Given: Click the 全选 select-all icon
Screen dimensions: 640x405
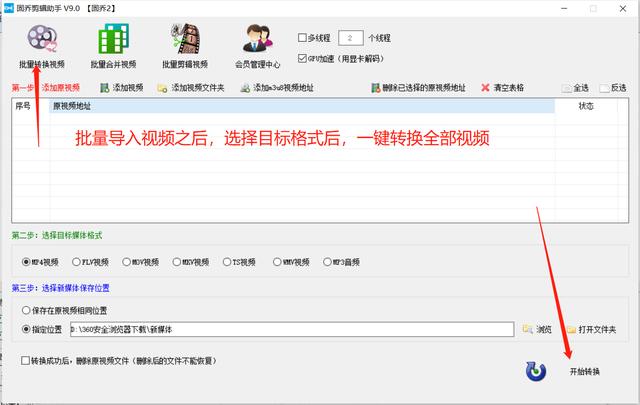Looking at the screenshot, I should (x=567, y=88).
